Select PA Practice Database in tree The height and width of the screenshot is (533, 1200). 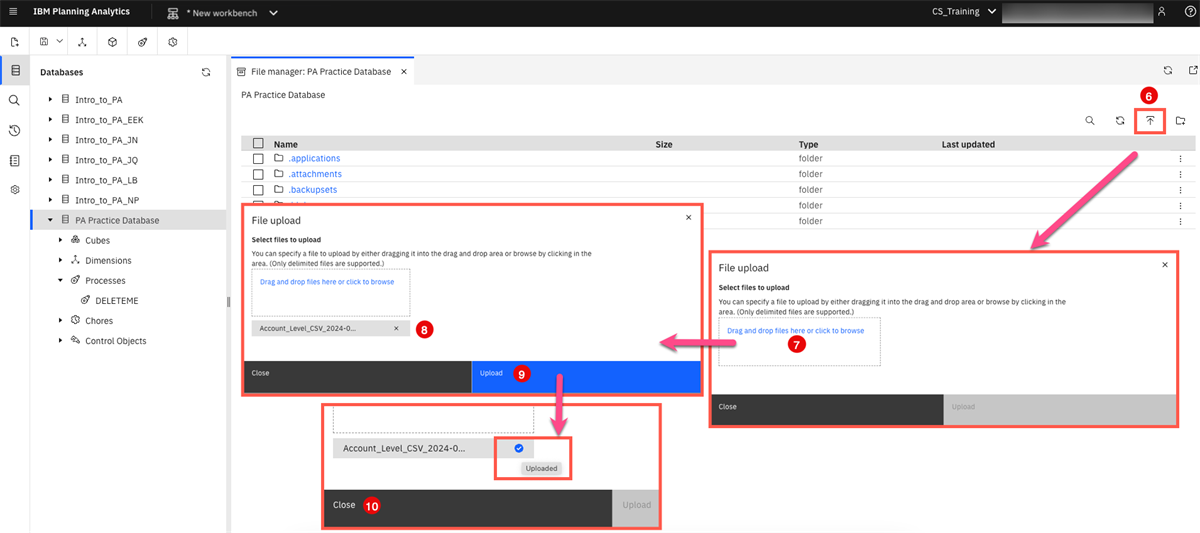(x=116, y=220)
